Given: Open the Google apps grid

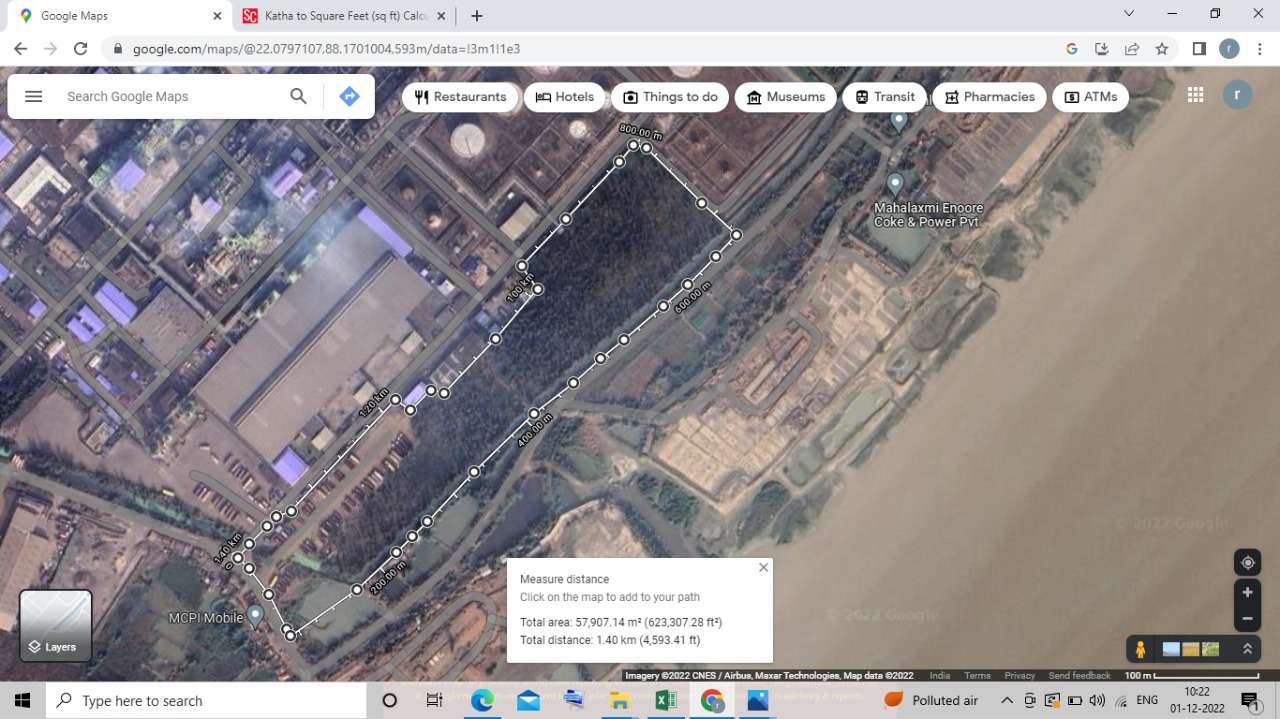Looking at the screenshot, I should coord(1195,95).
